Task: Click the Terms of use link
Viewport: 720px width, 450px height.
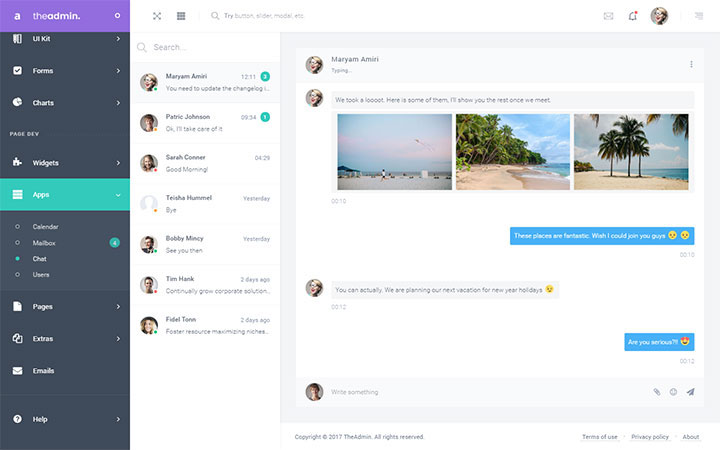Action: (599, 437)
